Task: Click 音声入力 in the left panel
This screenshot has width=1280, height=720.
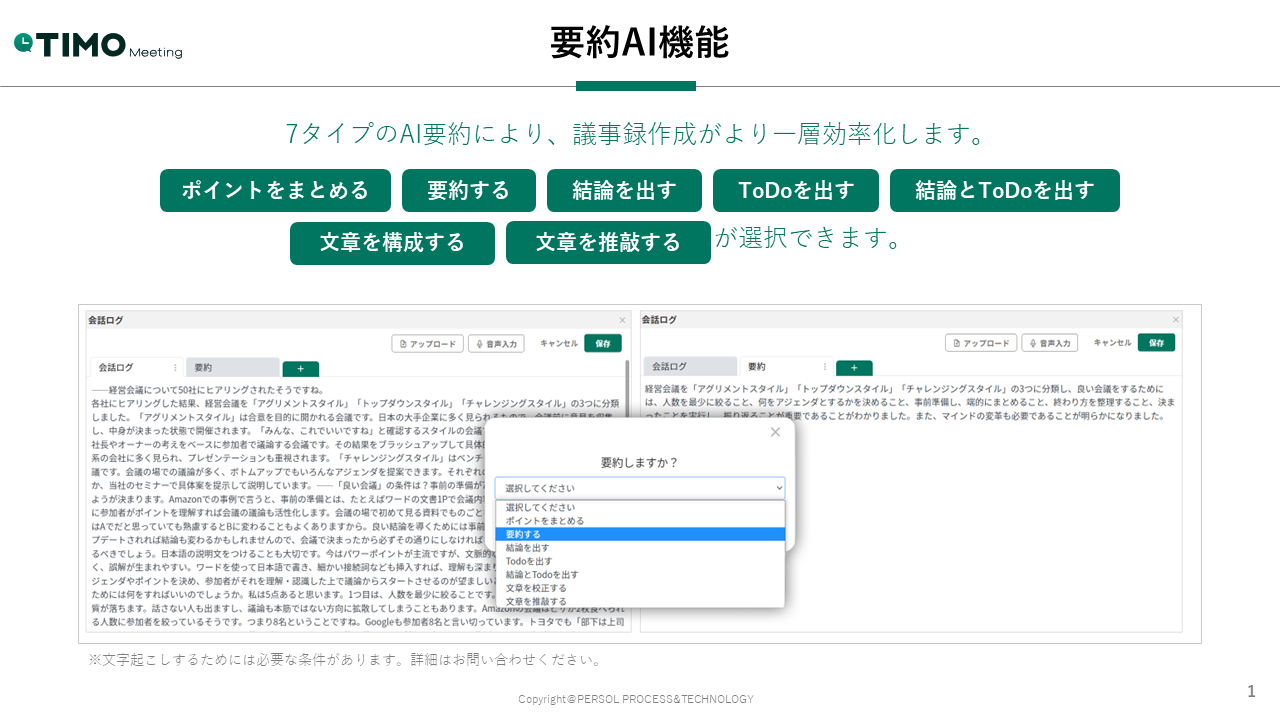Action: click(x=496, y=343)
